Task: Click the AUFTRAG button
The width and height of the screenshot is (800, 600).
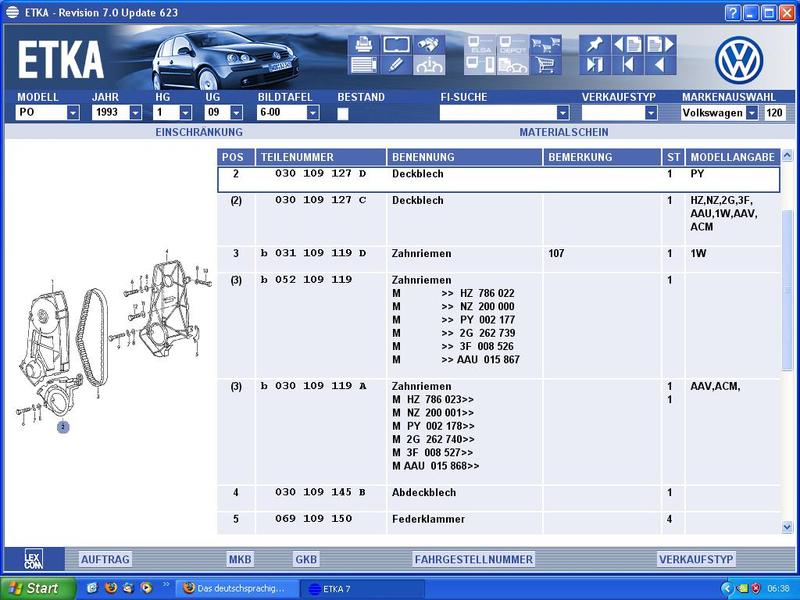Action: tap(105, 559)
